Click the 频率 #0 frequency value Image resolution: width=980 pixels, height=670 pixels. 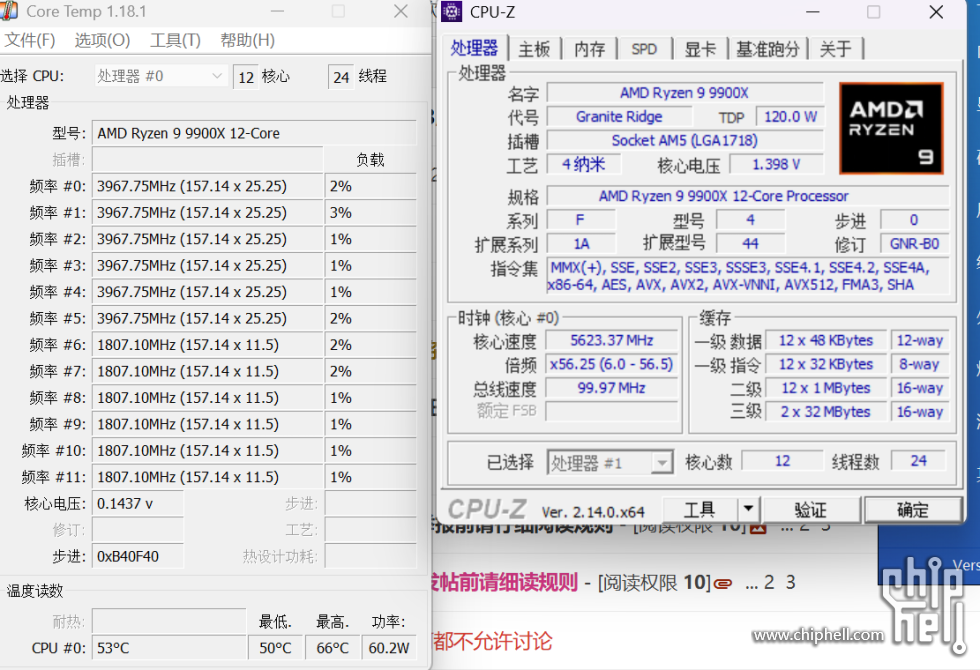click(x=208, y=186)
